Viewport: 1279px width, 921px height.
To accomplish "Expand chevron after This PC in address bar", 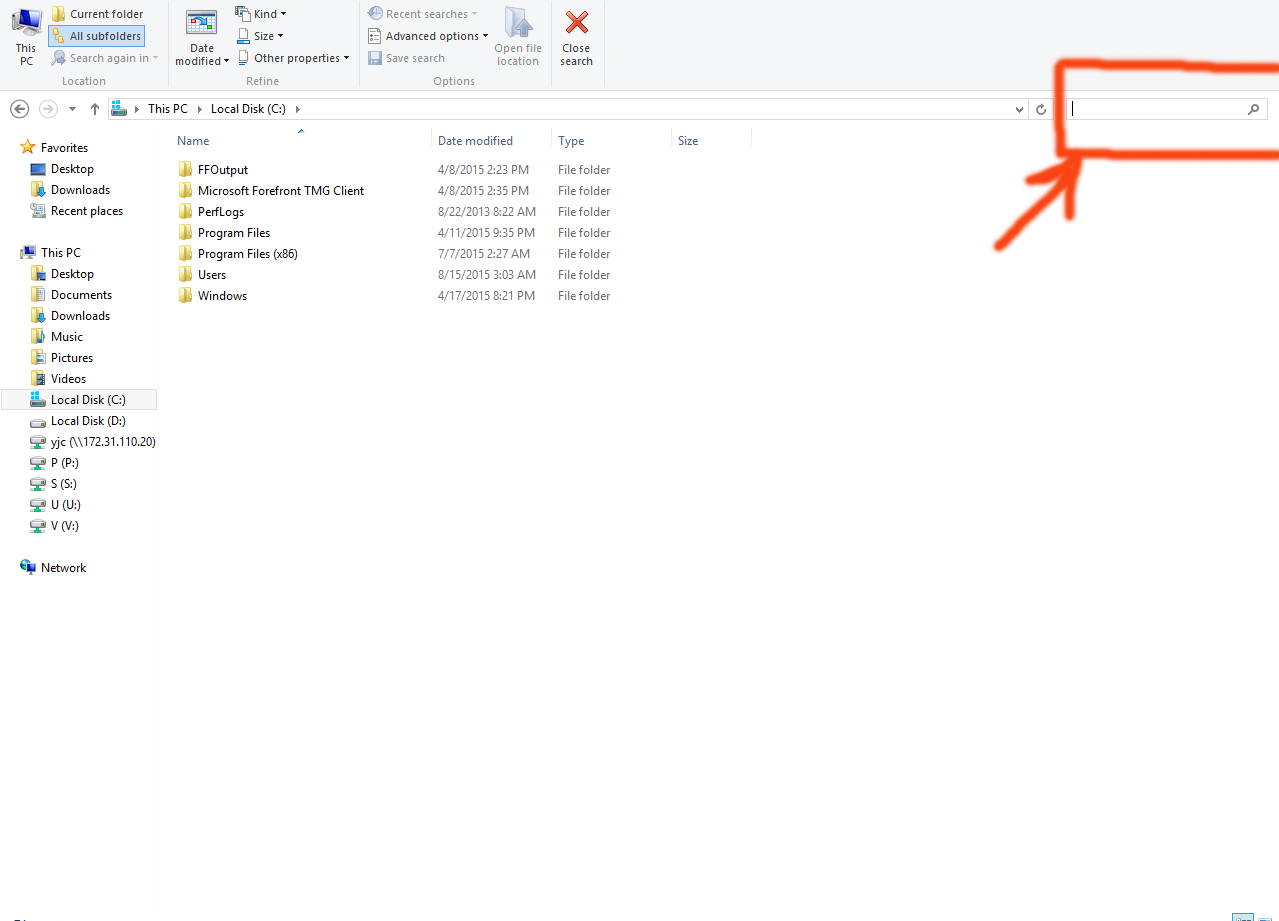I will tap(199, 109).
